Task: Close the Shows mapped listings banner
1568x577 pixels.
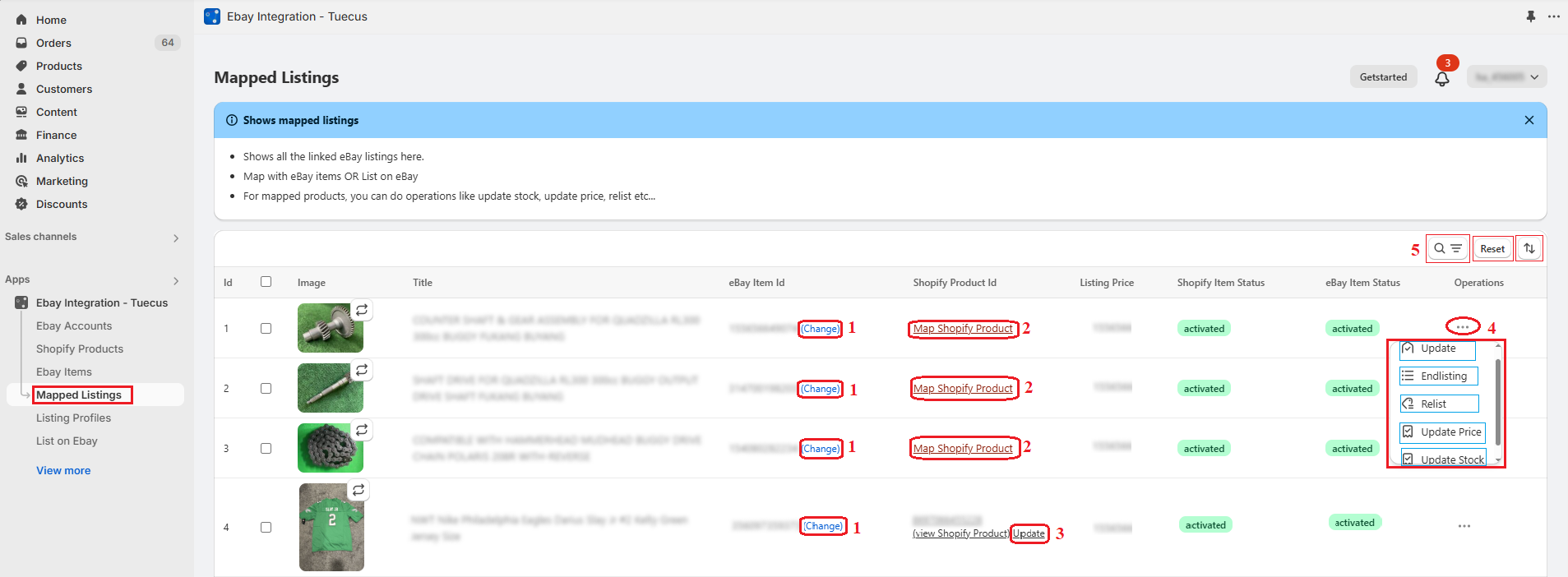Action: [1529, 120]
